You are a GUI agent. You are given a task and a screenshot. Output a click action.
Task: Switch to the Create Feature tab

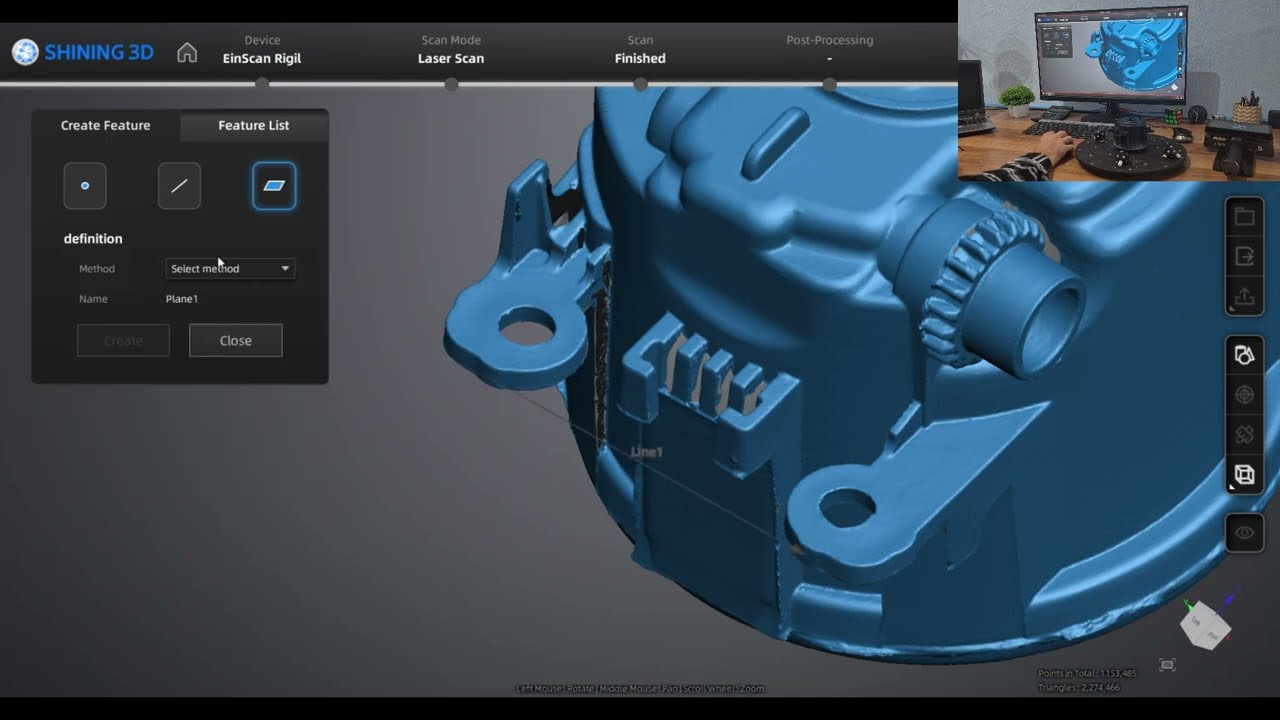(106, 125)
